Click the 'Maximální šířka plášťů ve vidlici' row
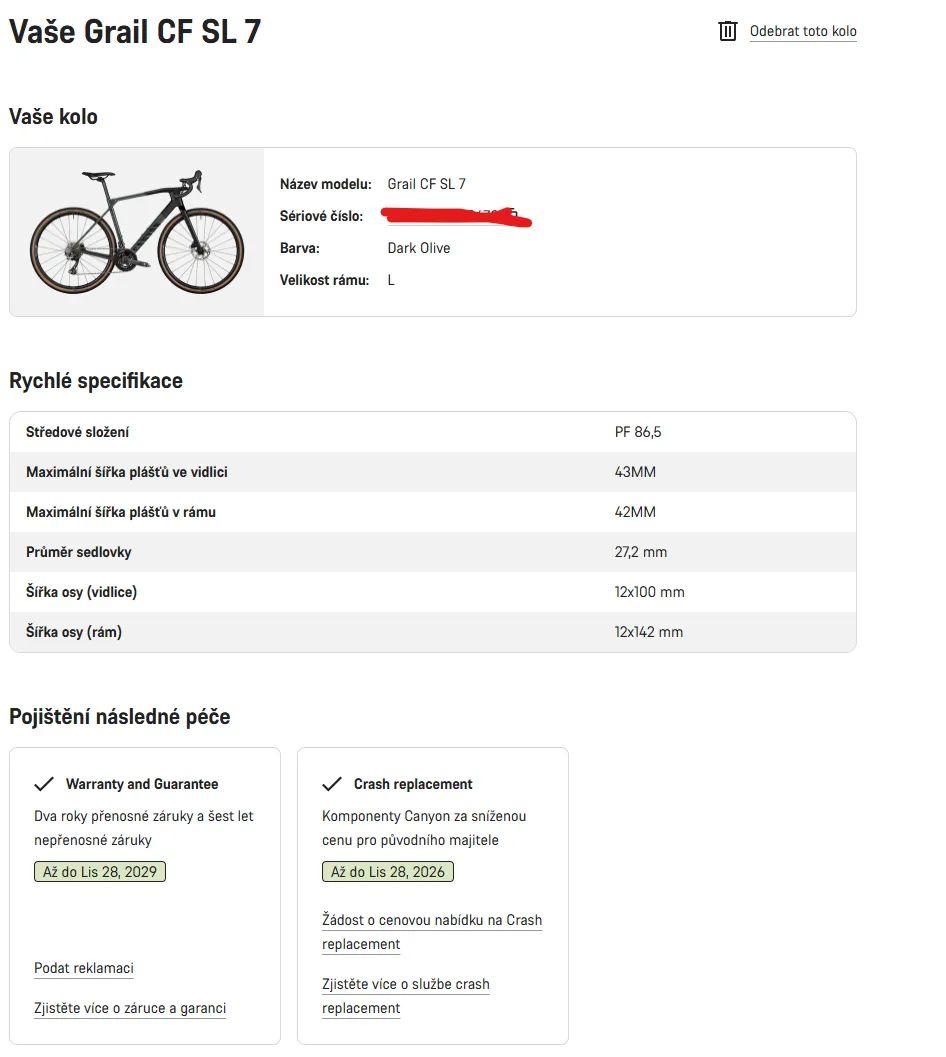This screenshot has width=946, height=1057. 432,472
